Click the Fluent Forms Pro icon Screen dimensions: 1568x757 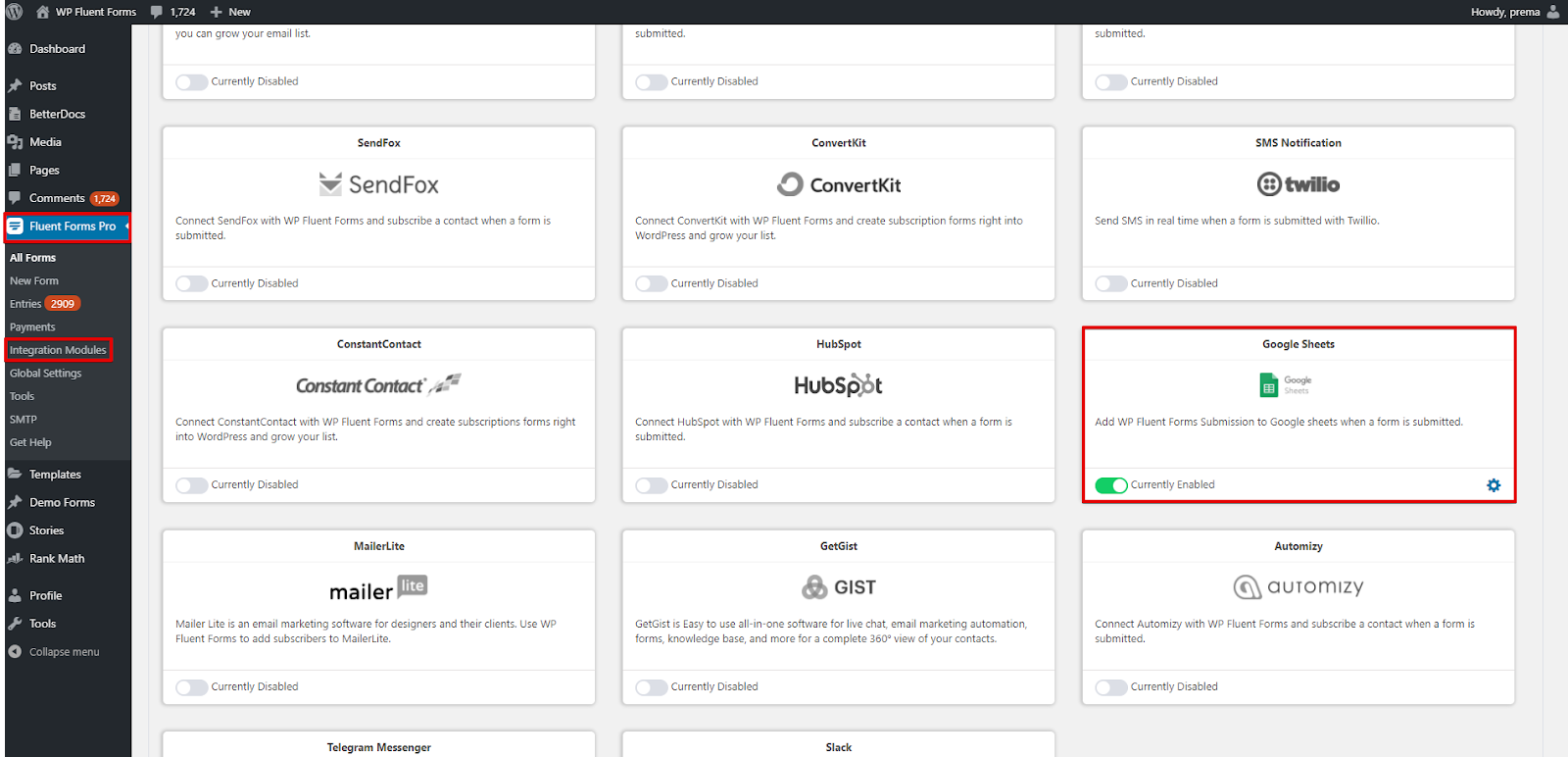[x=16, y=227]
